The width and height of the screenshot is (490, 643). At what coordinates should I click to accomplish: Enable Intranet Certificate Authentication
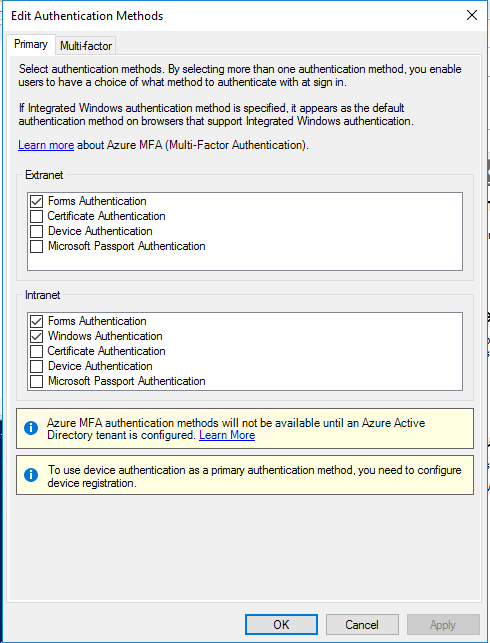[x=36, y=351]
